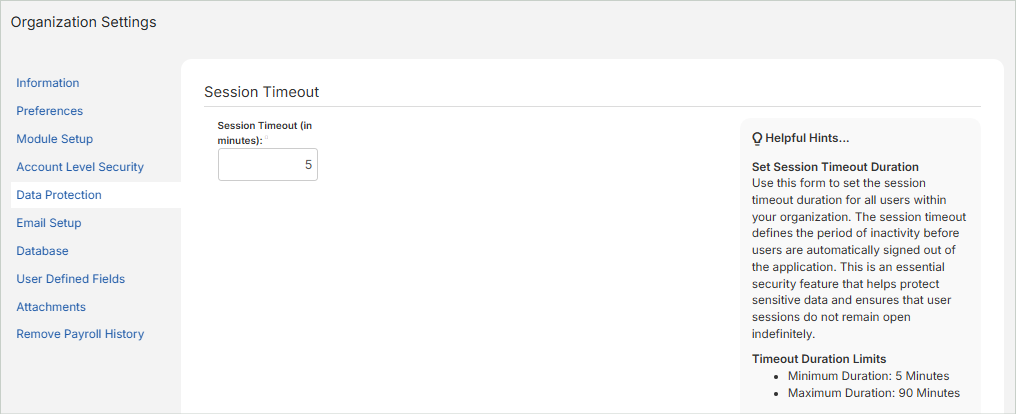
Task: Open Remove Payroll History link
Action: coord(80,334)
